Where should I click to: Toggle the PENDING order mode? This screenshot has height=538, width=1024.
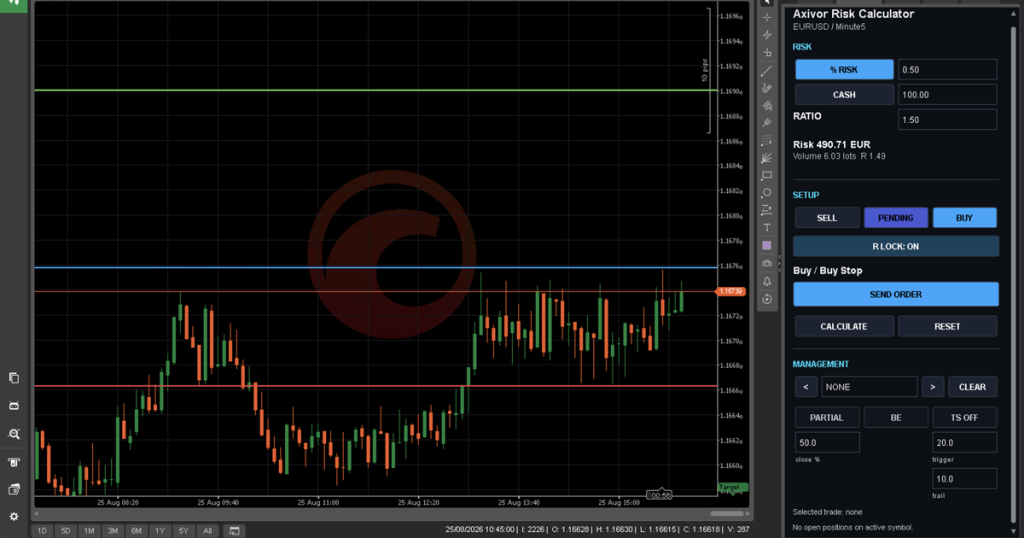point(895,218)
